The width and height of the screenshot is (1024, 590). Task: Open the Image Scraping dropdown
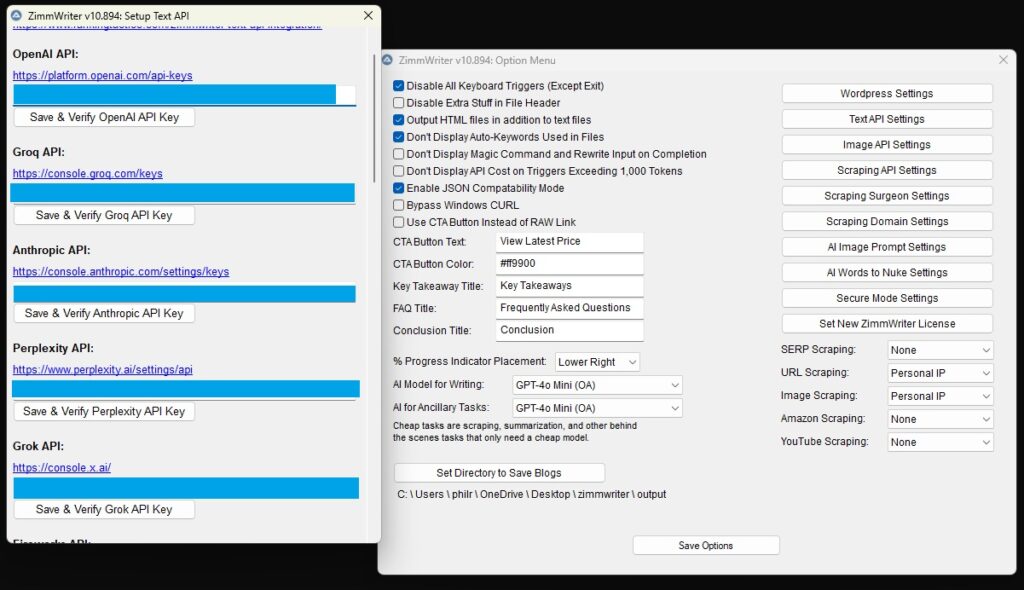[940, 396]
